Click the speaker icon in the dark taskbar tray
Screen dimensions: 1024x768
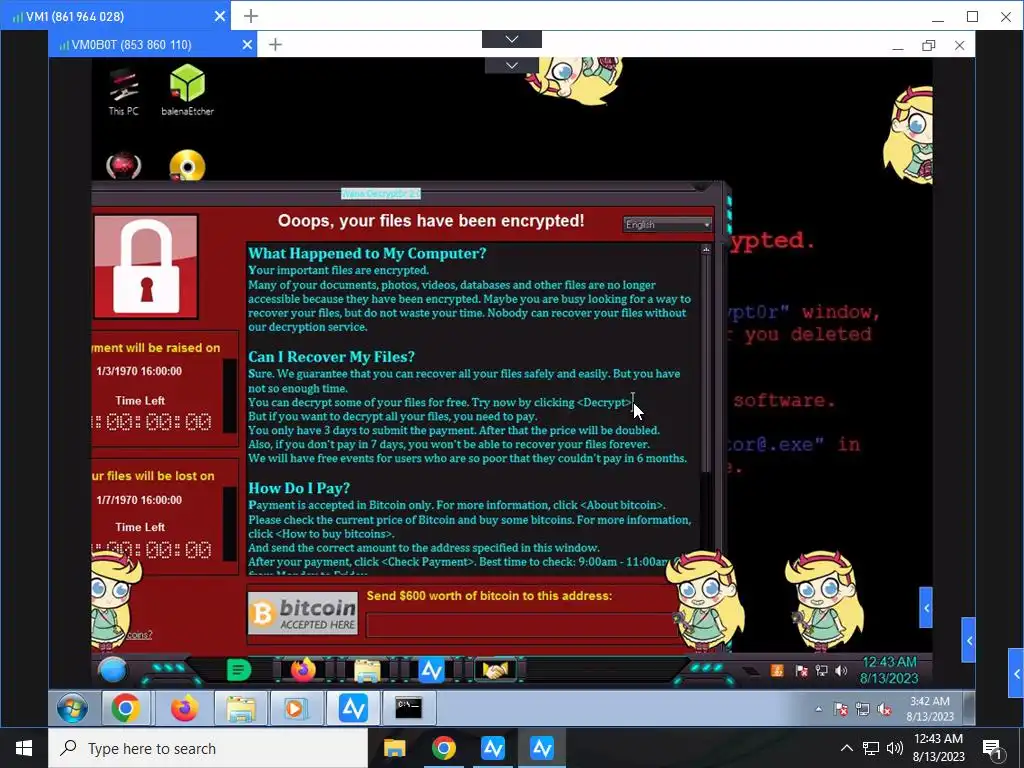point(841,671)
